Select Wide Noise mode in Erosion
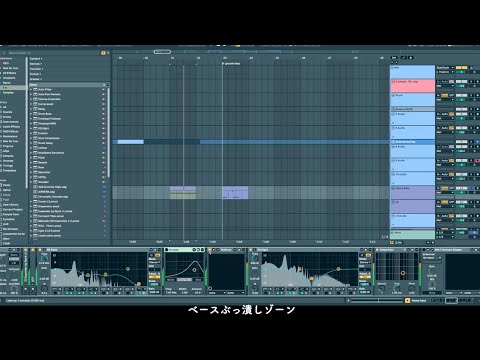This screenshot has width=480, height=360. [185, 280]
